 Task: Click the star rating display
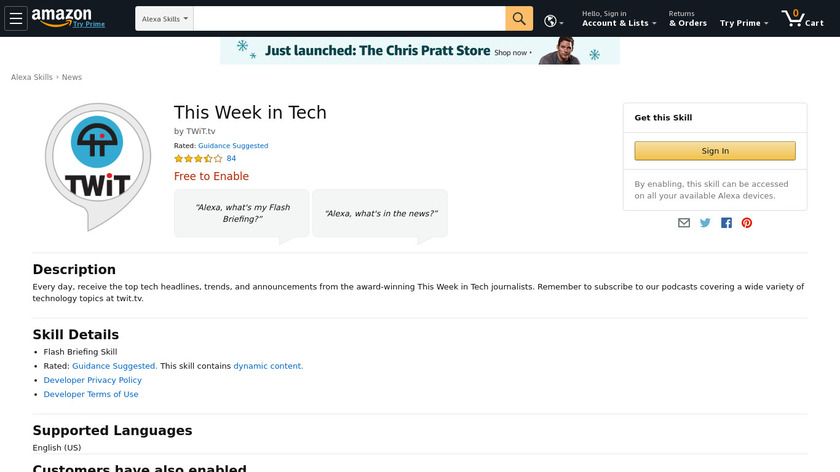pos(198,158)
